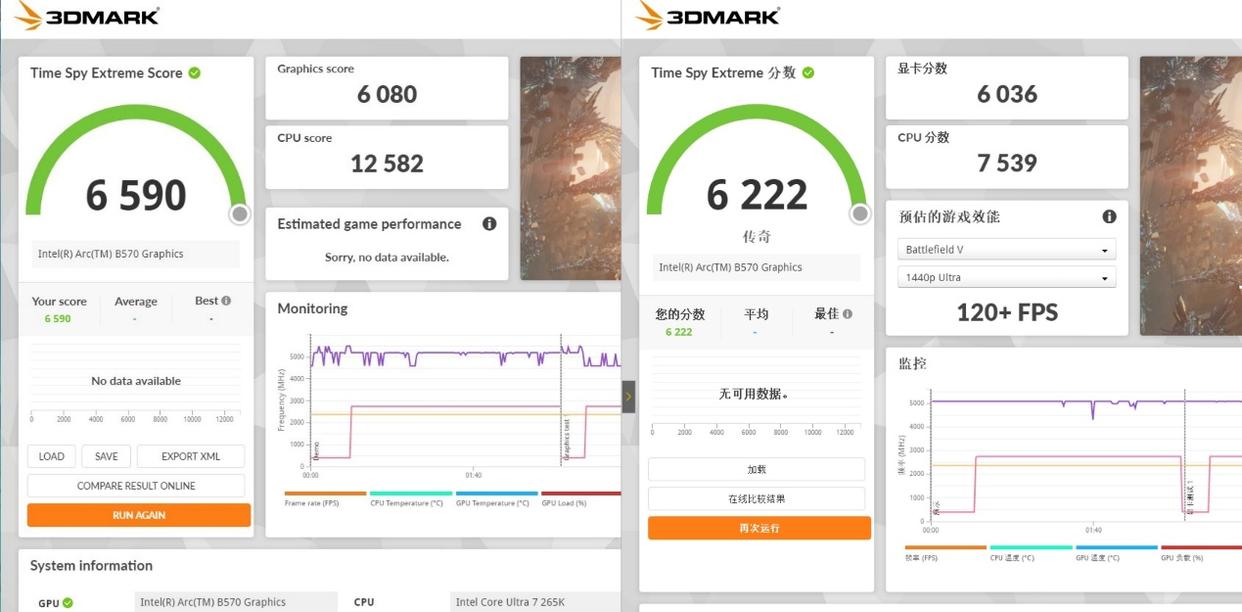Click the EXPORT XML button

pyautogui.click(x=190, y=457)
